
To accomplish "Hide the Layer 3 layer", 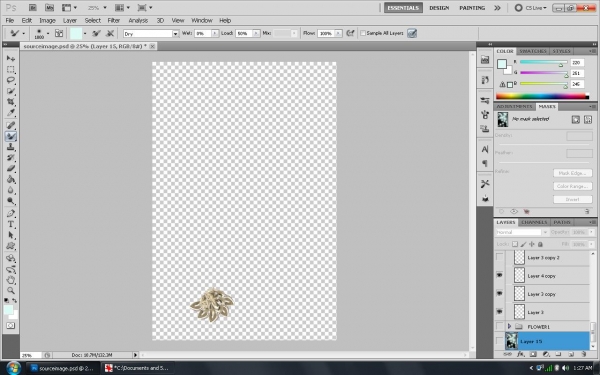I will (x=499, y=312).
